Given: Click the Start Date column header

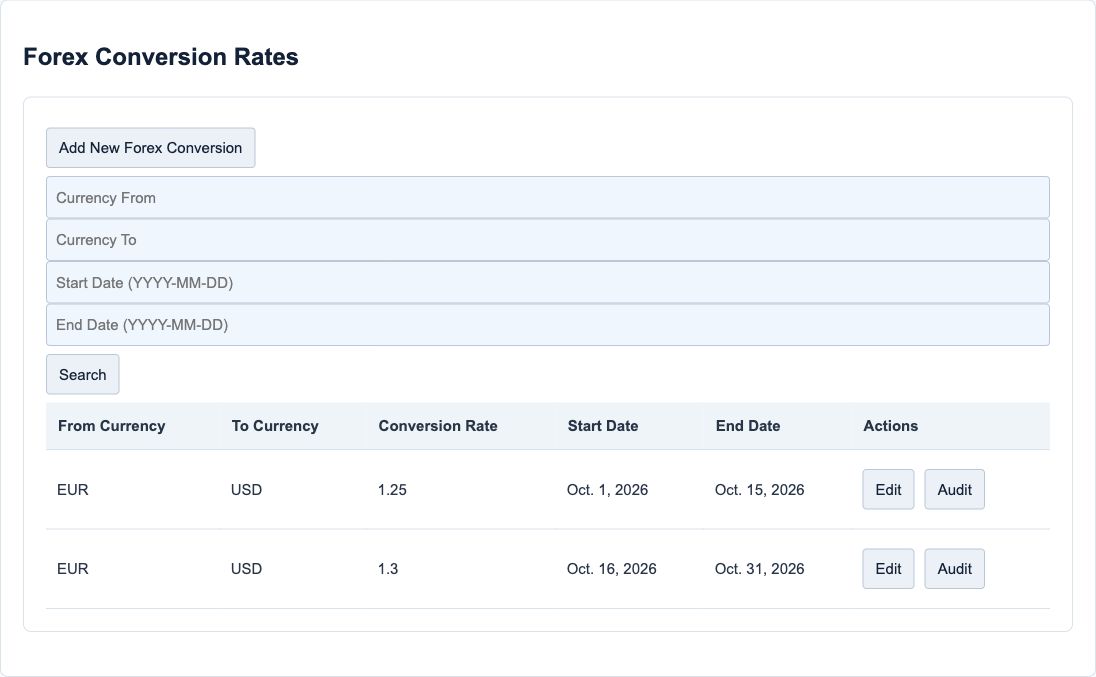Looking at the screenshot, I should [x=603, y=425].
